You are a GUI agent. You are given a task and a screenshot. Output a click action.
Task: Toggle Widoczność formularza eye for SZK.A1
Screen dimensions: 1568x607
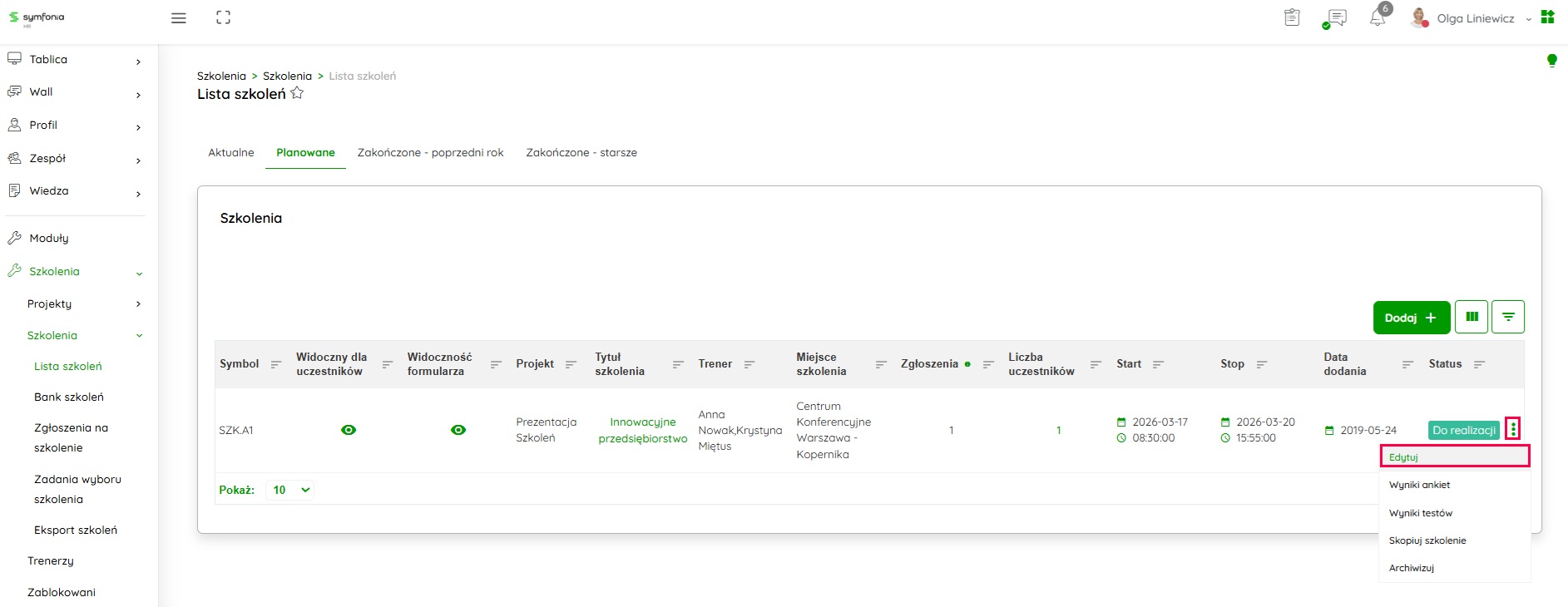point(458,430)
